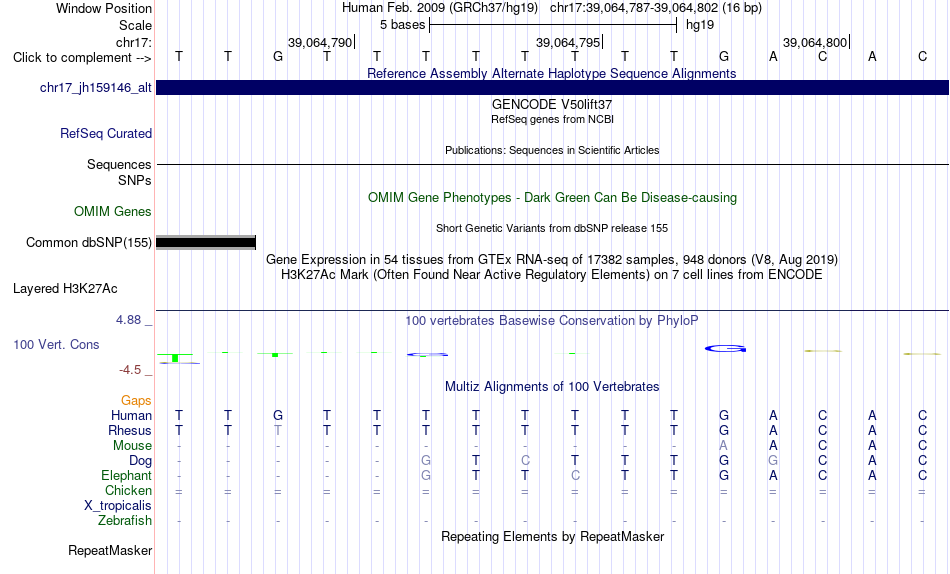Viewport: 950px width, 574px height.
Task: Click the Common dbSNP(155) track label
Action: coord(89,242)
